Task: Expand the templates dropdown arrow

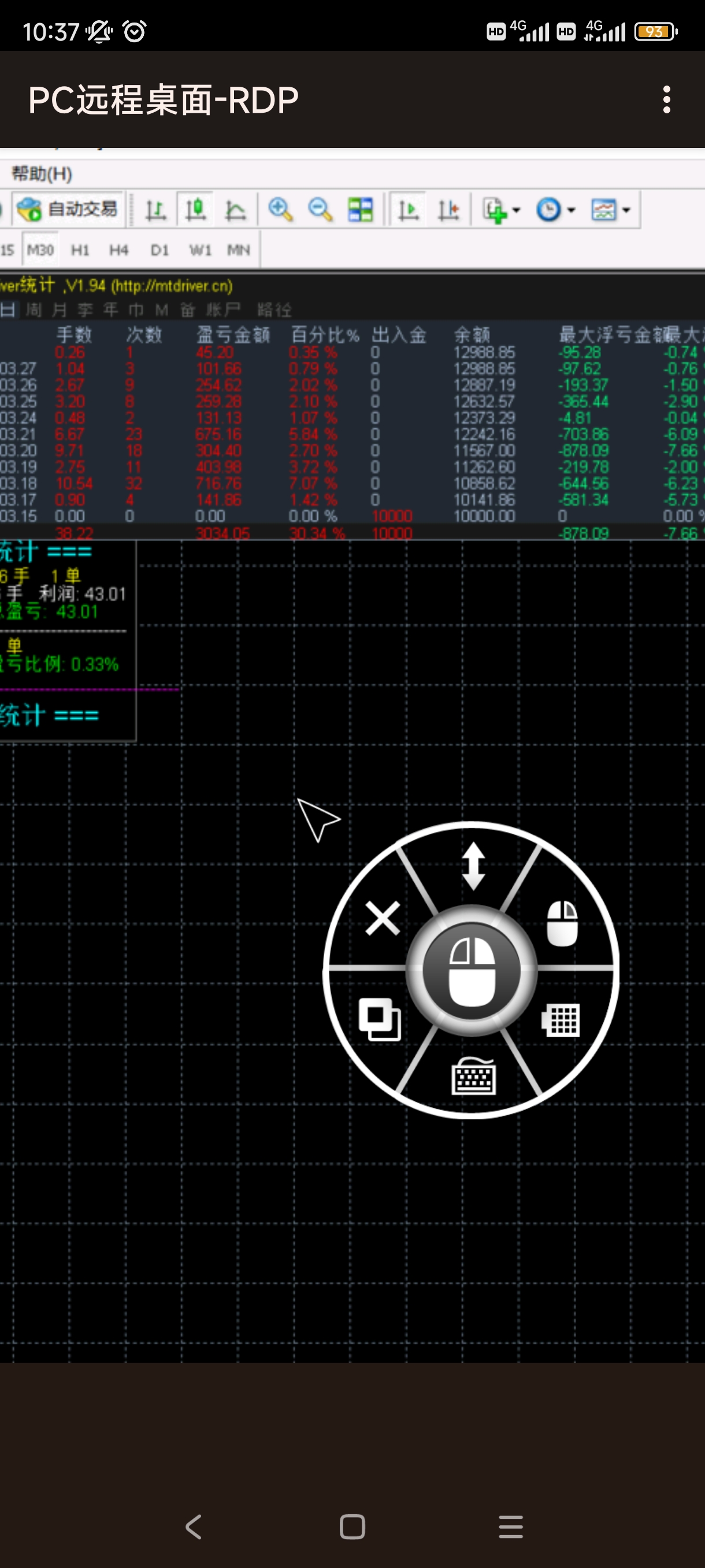Action: pyautogui.click(x=626, y=210)
